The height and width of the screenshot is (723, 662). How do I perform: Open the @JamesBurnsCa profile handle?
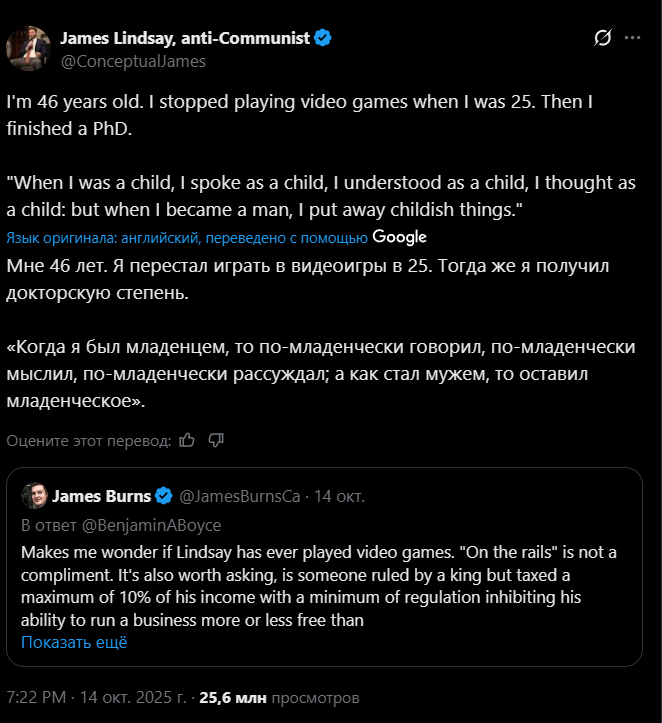pos(238,496)
